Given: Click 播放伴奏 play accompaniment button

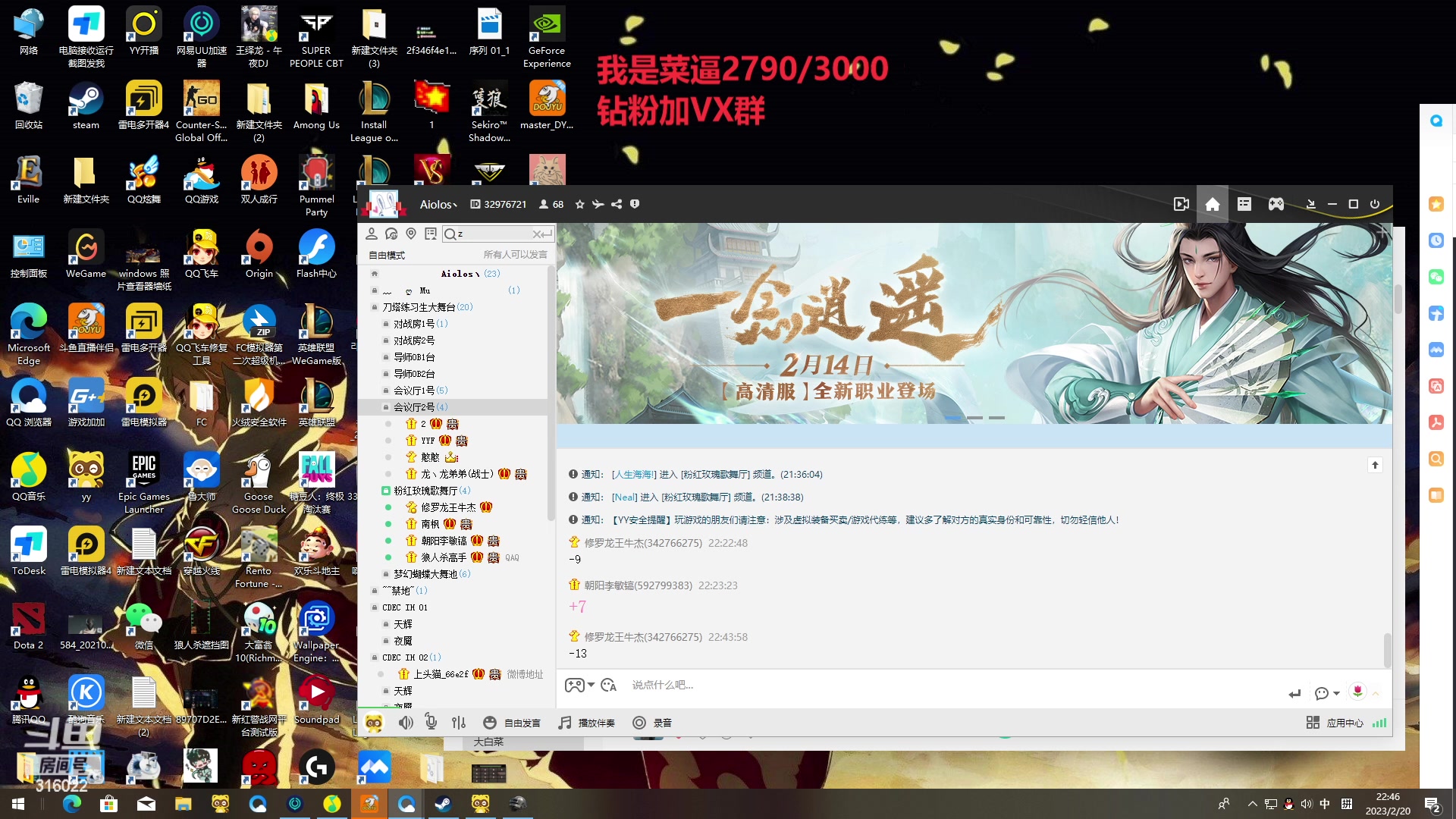Looking at the screenshot, I should click(x=587, y=723).
